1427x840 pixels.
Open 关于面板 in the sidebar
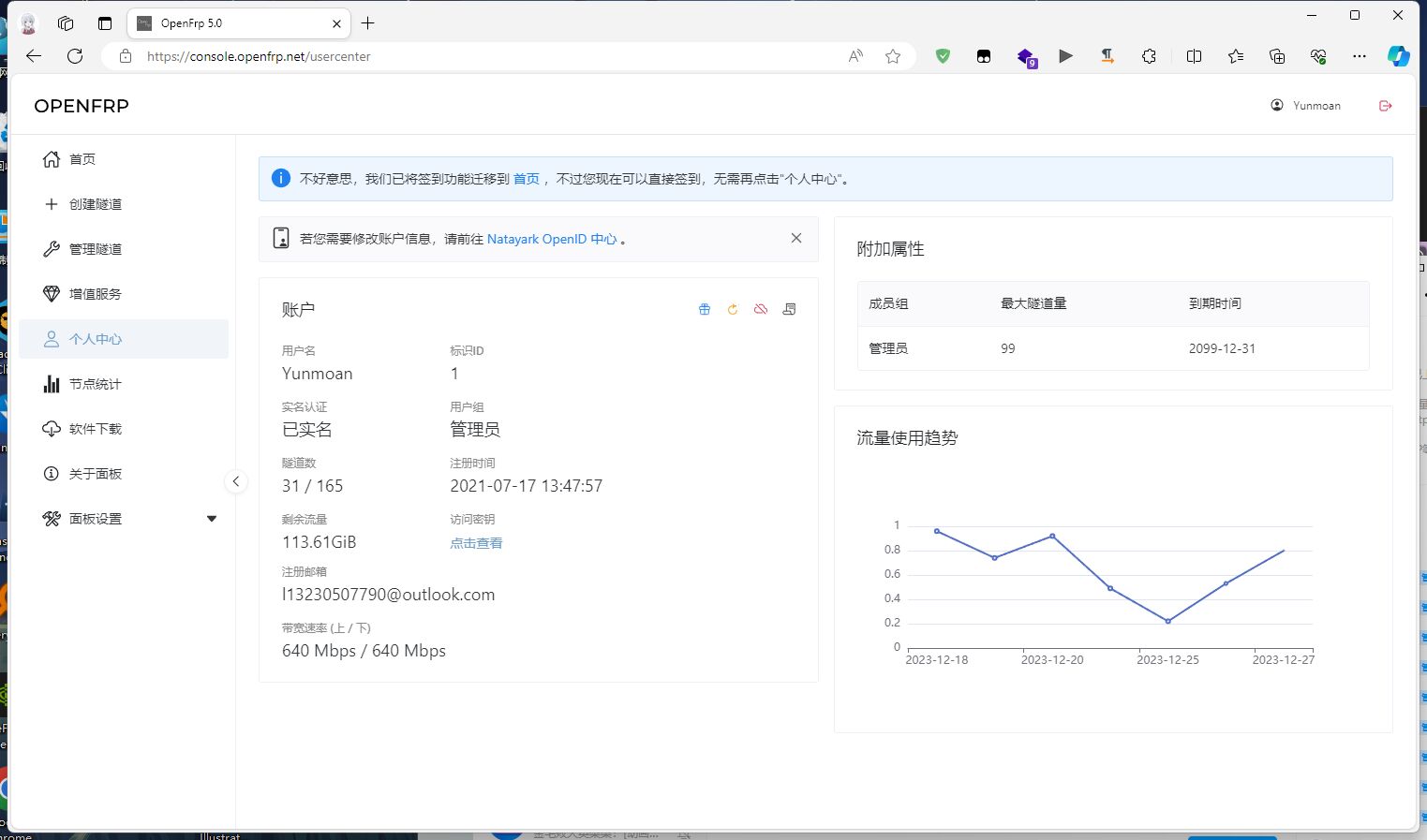coord(124,474)
